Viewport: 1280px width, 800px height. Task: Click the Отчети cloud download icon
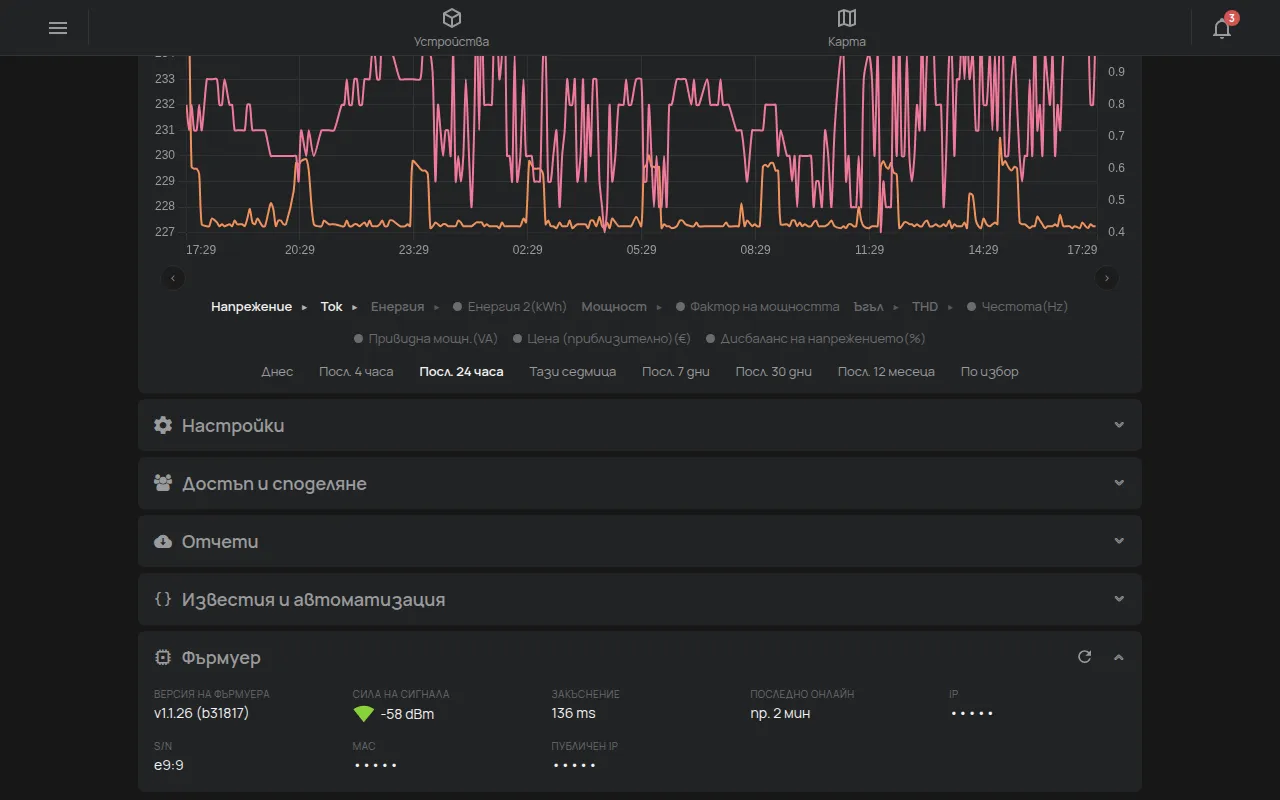[x=163, y=541]
